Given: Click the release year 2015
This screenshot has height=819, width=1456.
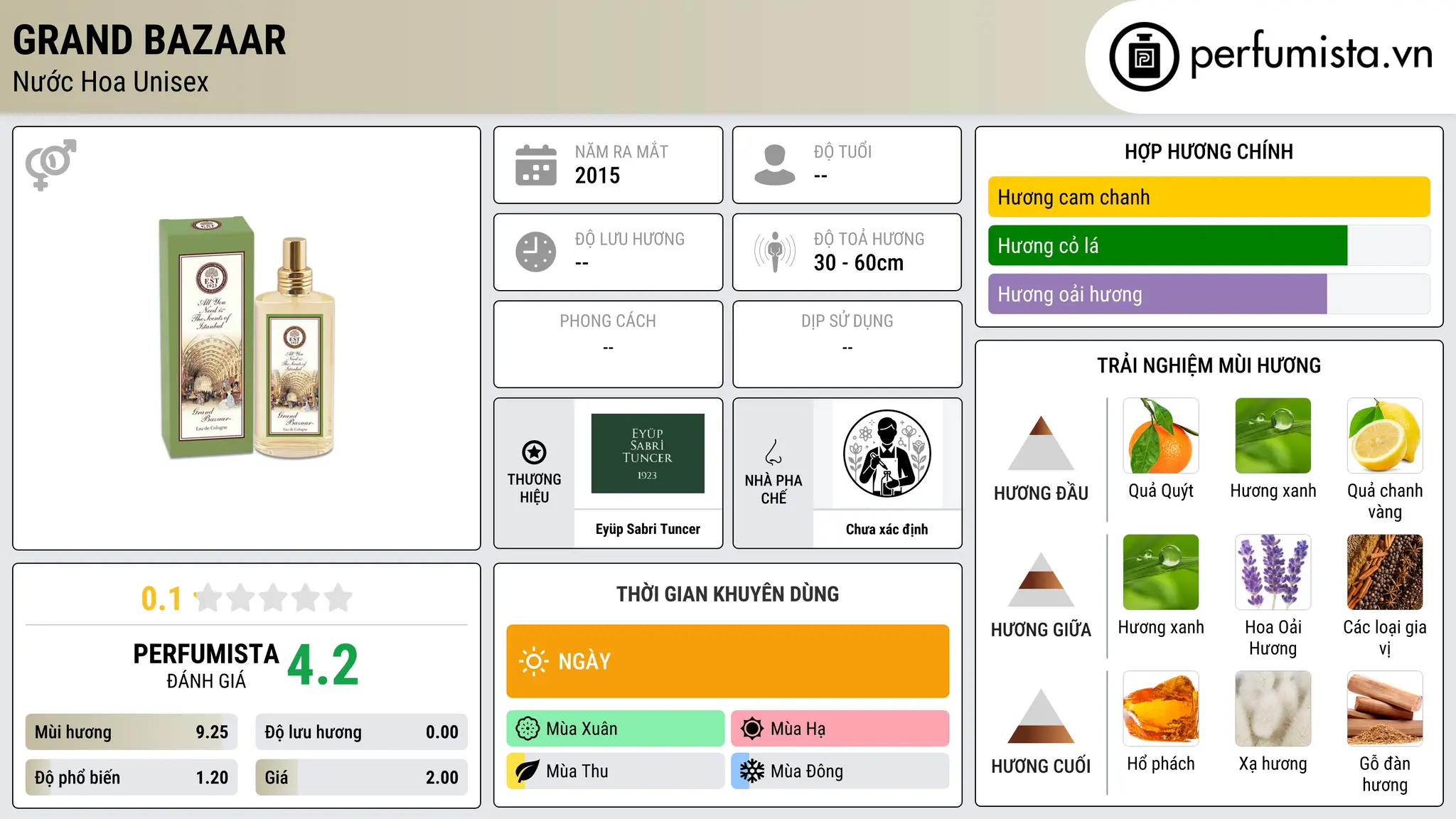Looking at the screenshot, I should click(597, 176).
